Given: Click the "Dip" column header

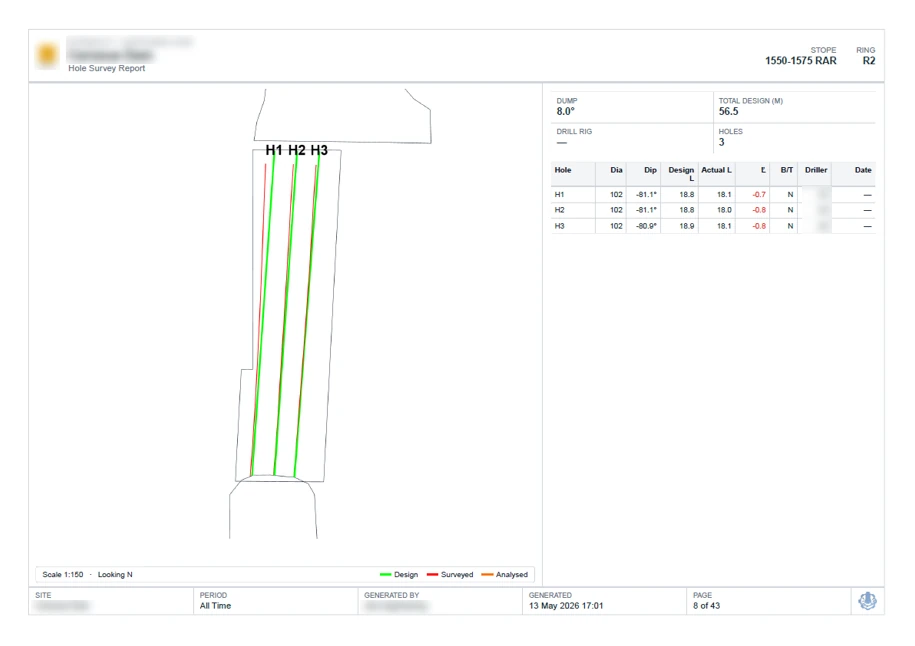Looking at the screenshot, I should pyautogui.click(x=650, y=170).
